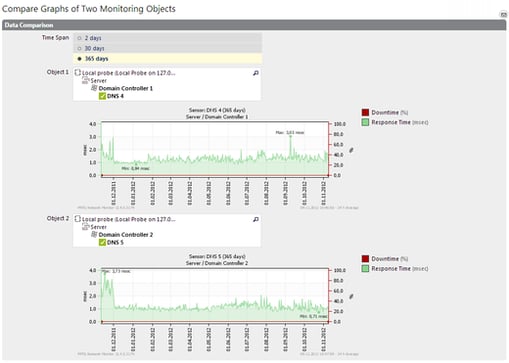This screenshot has width=509, height=363.
Task: Click the edit pencil icon beside DNS 5 graph
Action: (x=351, y=296)
